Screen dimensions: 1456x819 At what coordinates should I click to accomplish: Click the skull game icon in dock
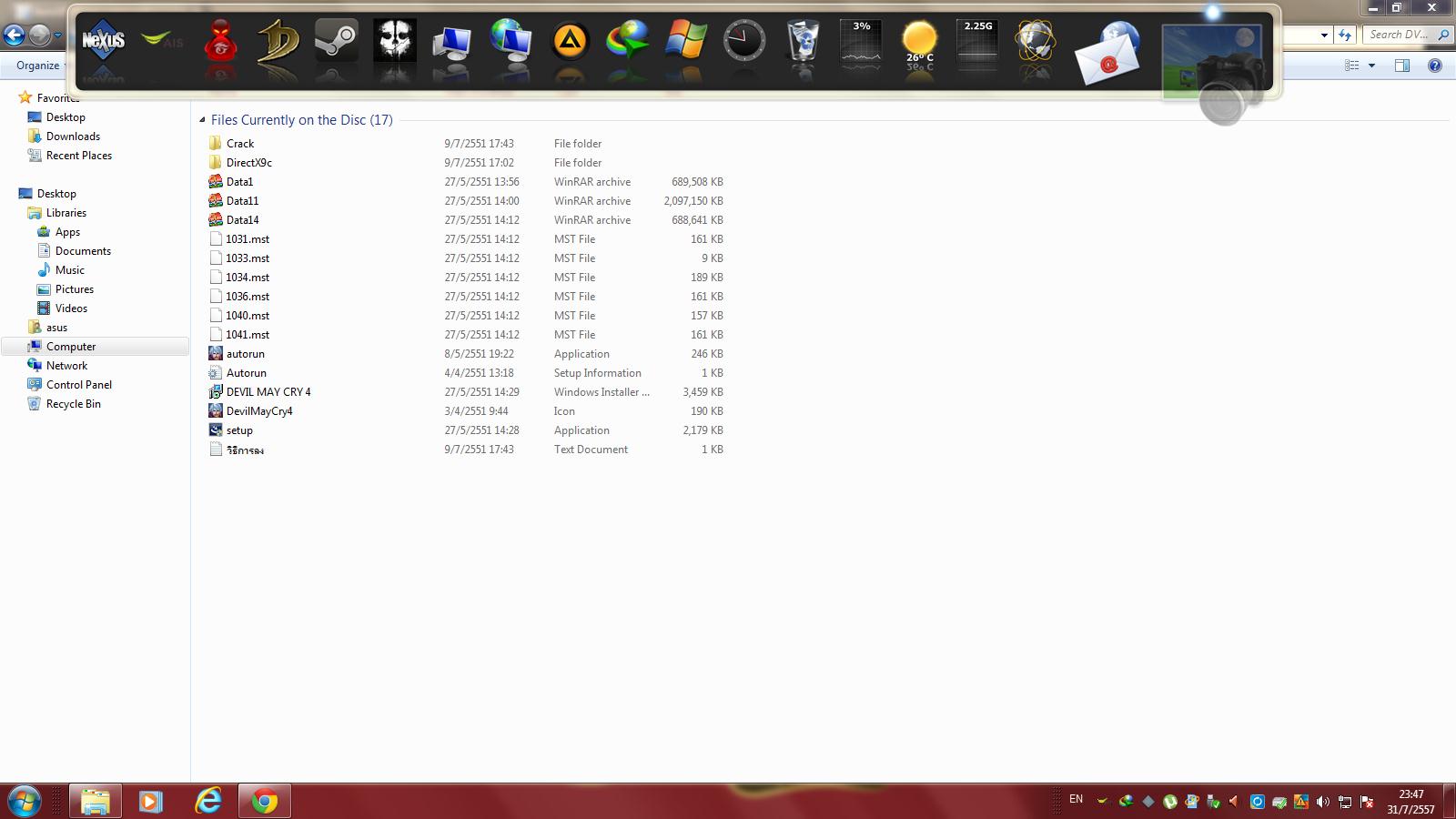pyautogui.click(x=395, y=42)
